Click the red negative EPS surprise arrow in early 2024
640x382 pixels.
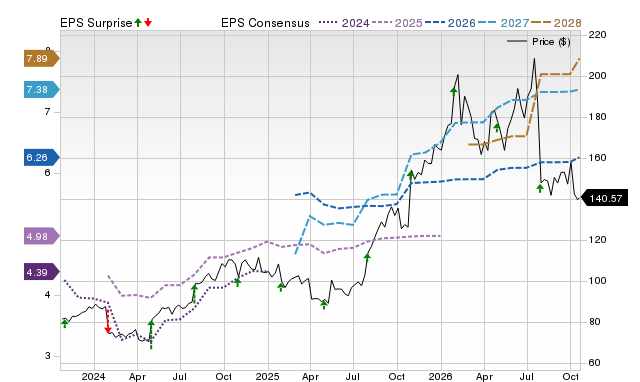pos(108,322)
